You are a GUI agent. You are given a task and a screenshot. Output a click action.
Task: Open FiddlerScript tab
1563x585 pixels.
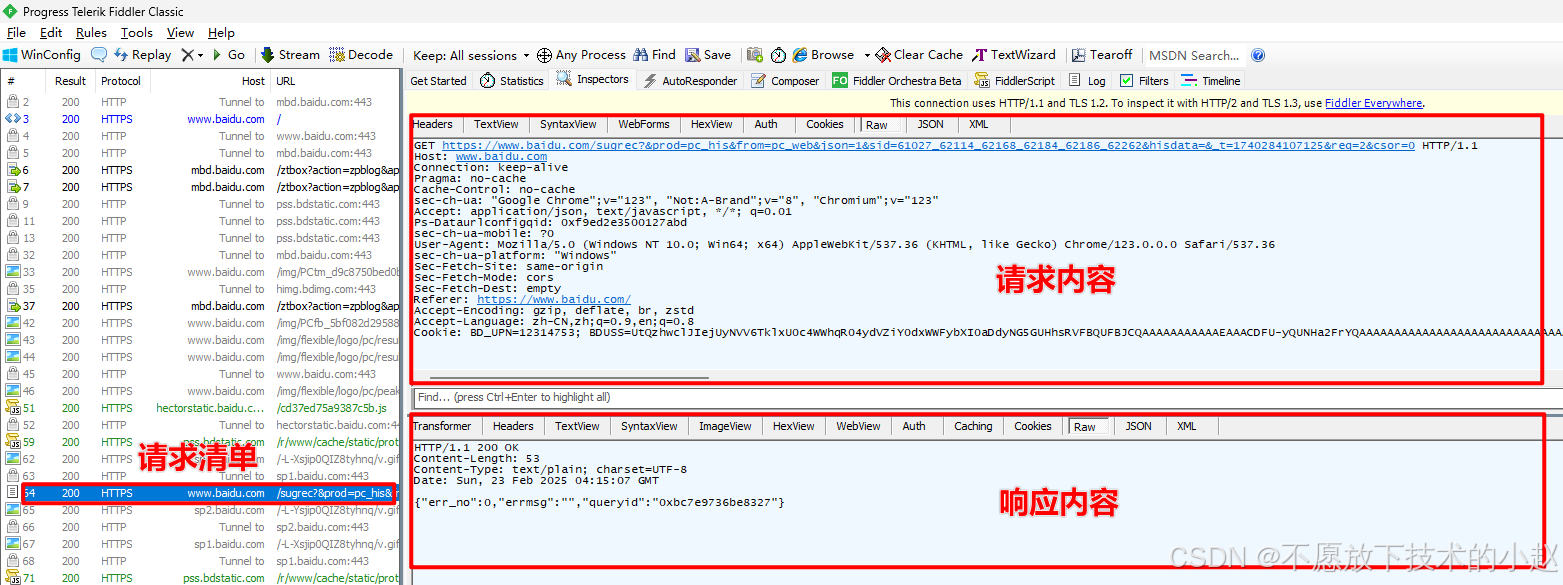click(1013, 81)
